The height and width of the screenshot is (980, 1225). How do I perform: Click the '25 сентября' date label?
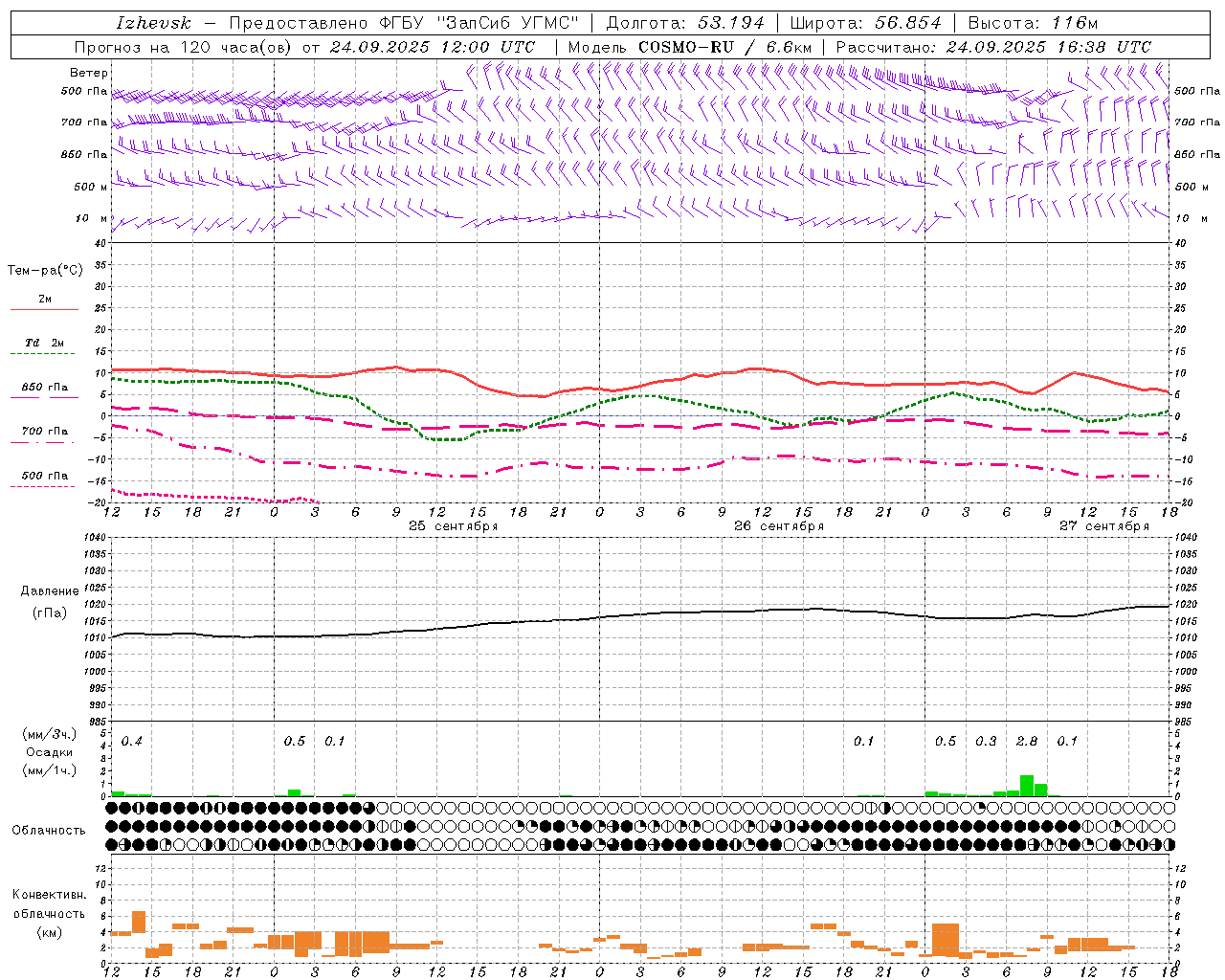coord(454,526)
